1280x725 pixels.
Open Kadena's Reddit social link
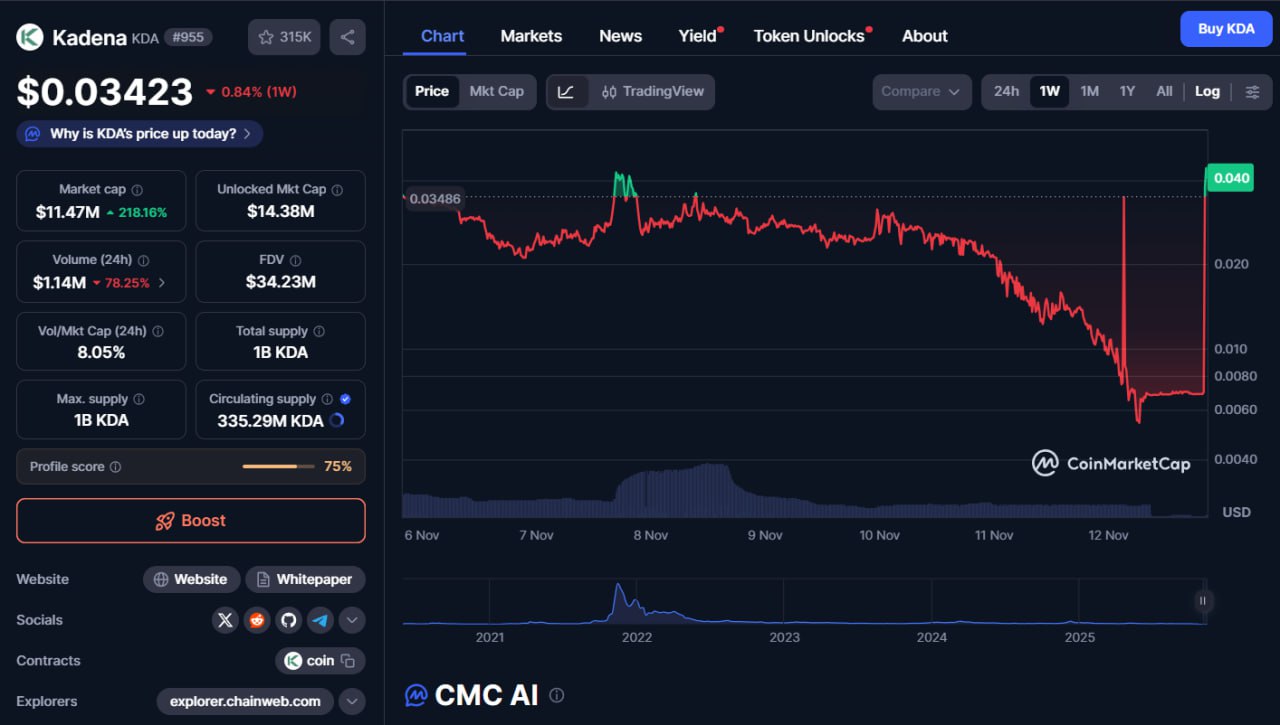pyautogui.click(x=257, y=620)
